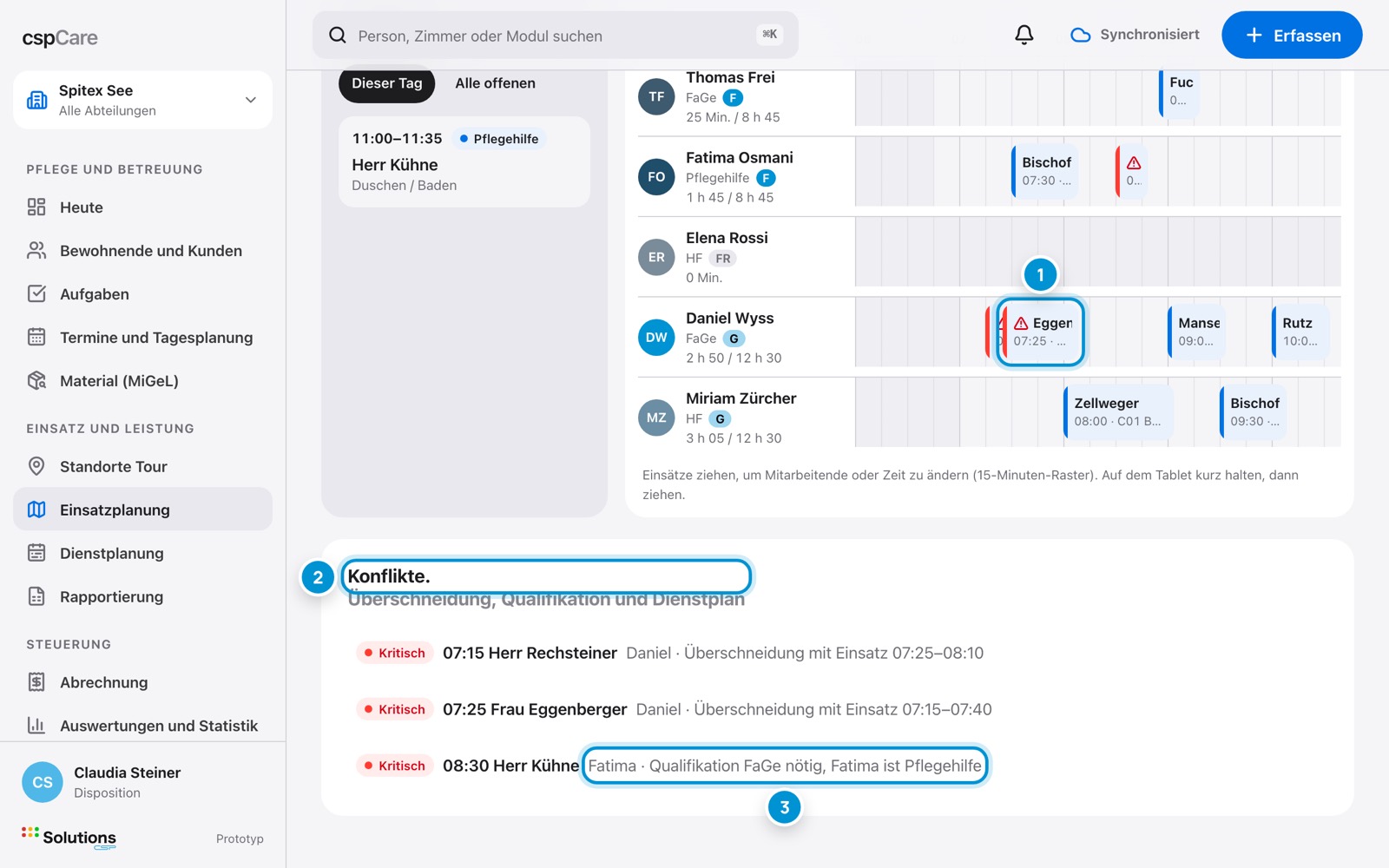Open Material (MiGeL) package icon
Image resolution: width=1389 pixels, height=868 pixels.
pyautogui.click(x=36, y=380)
